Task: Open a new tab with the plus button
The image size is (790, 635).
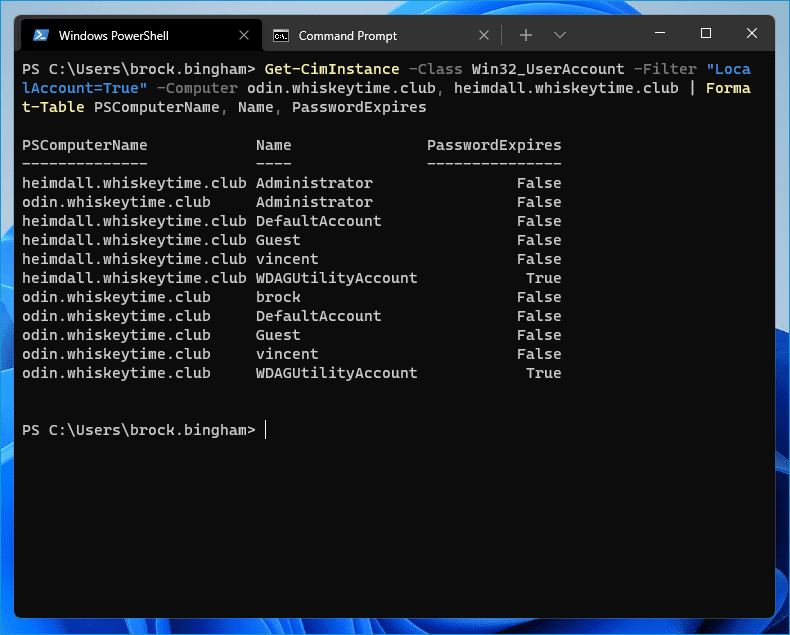Action: (x=525, y=35)
